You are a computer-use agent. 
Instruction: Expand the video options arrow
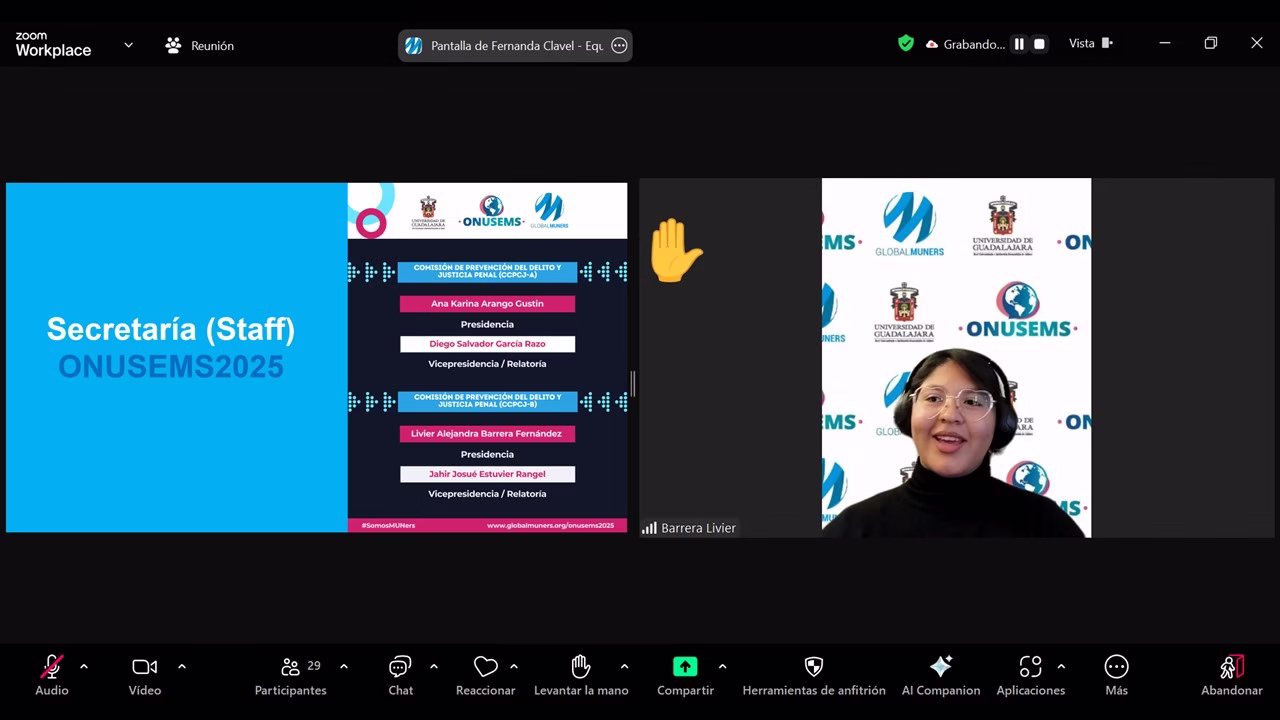point(181,666)
